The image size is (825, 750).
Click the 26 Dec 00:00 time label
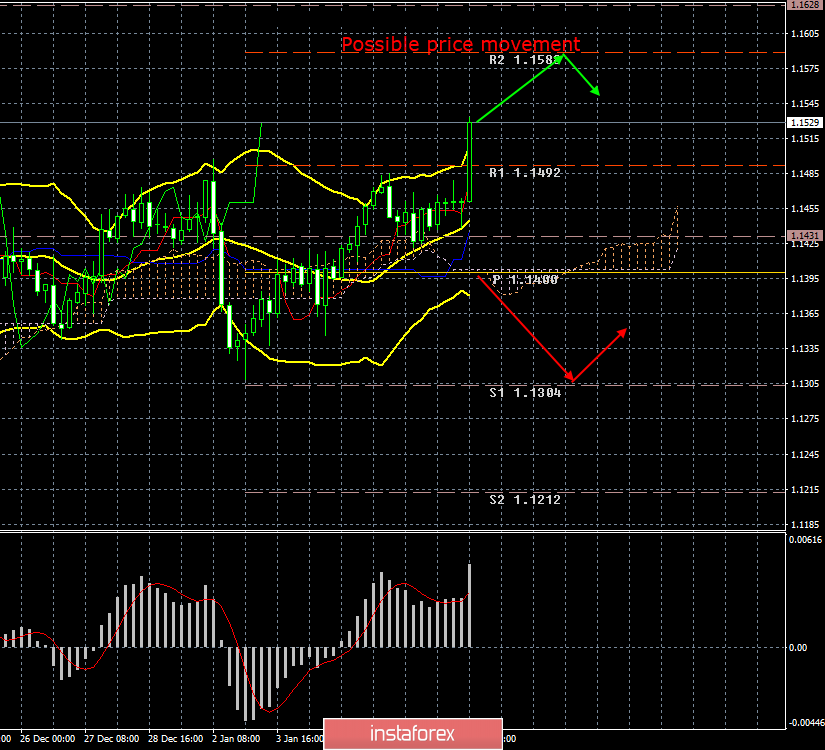pyautogui.click(x=48, y=739)
